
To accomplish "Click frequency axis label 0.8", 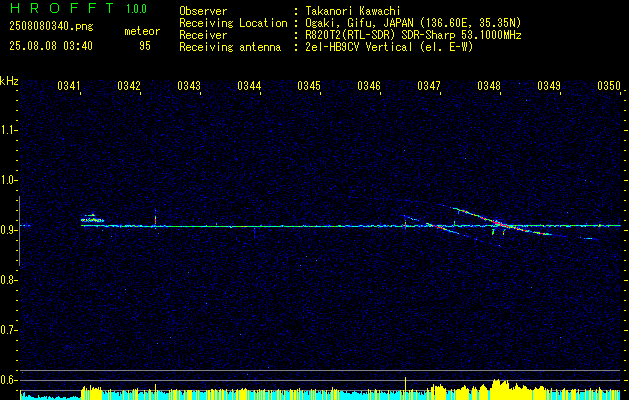I will click(8, 280).
